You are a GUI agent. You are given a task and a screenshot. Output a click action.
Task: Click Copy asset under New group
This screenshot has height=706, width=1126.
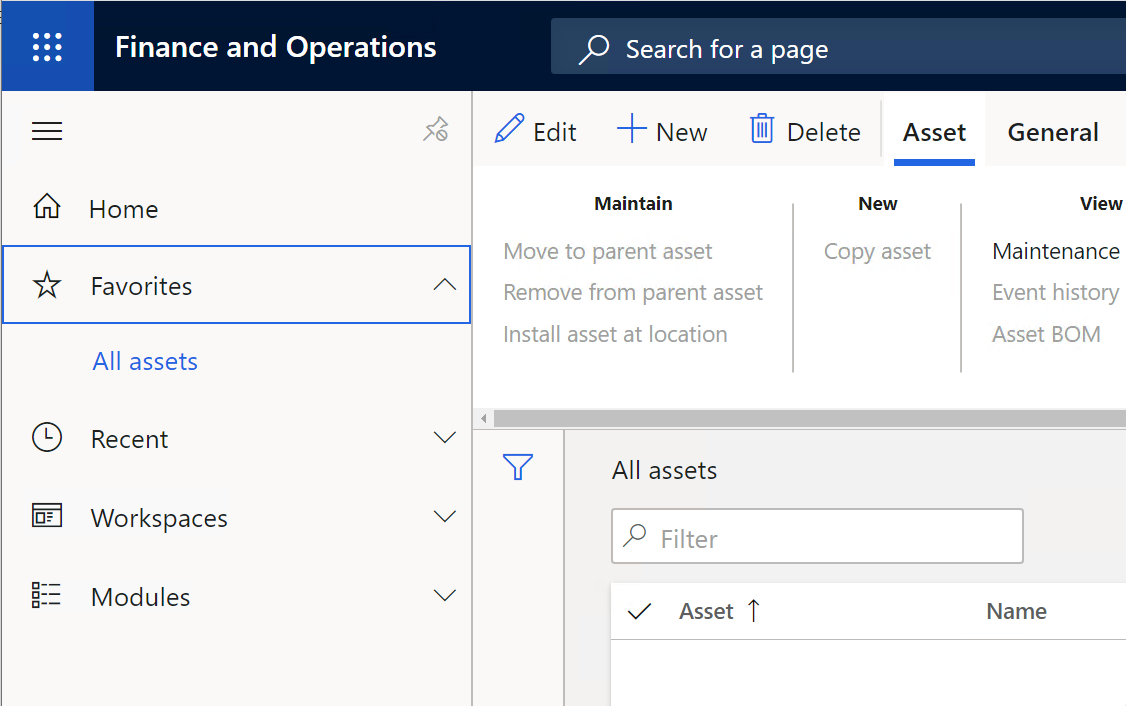coord(877,251)
